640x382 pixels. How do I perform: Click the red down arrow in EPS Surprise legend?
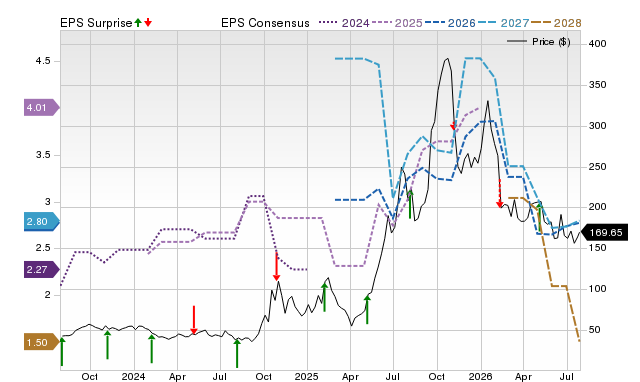coord(148,22)
